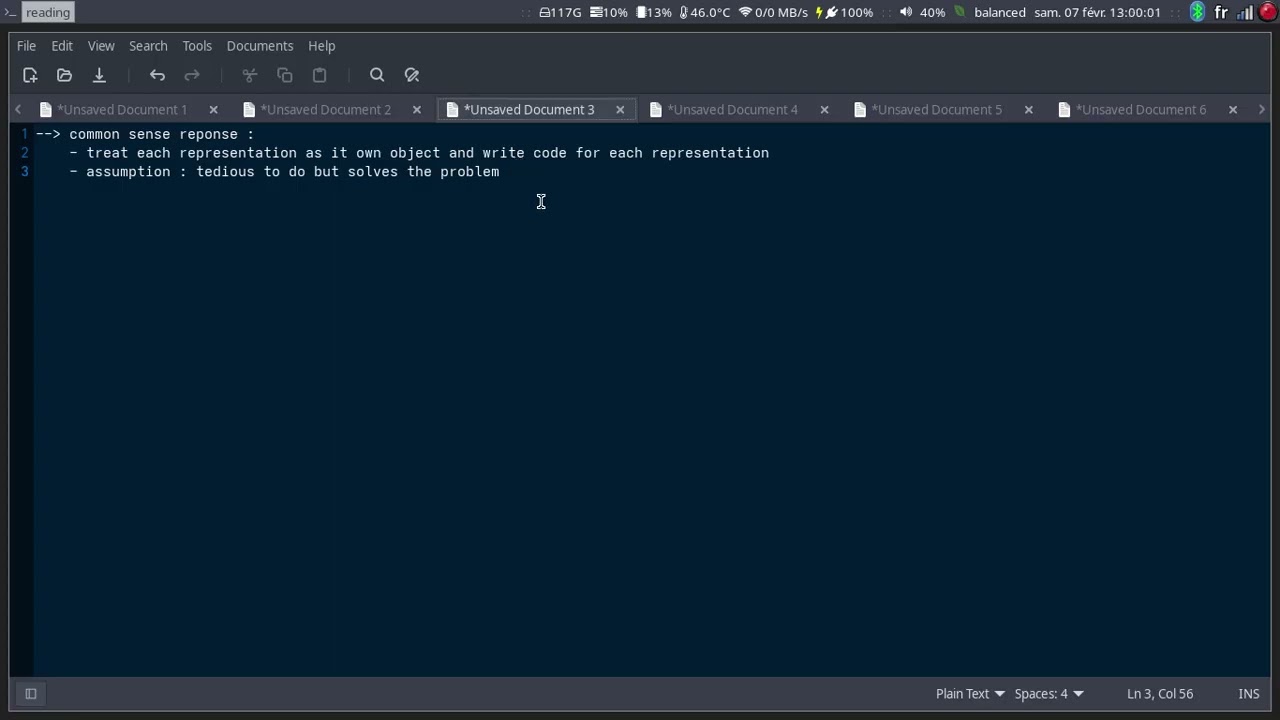Save the document using the download-arrow icon
The image size is (1280, 720).
point(99,75)
